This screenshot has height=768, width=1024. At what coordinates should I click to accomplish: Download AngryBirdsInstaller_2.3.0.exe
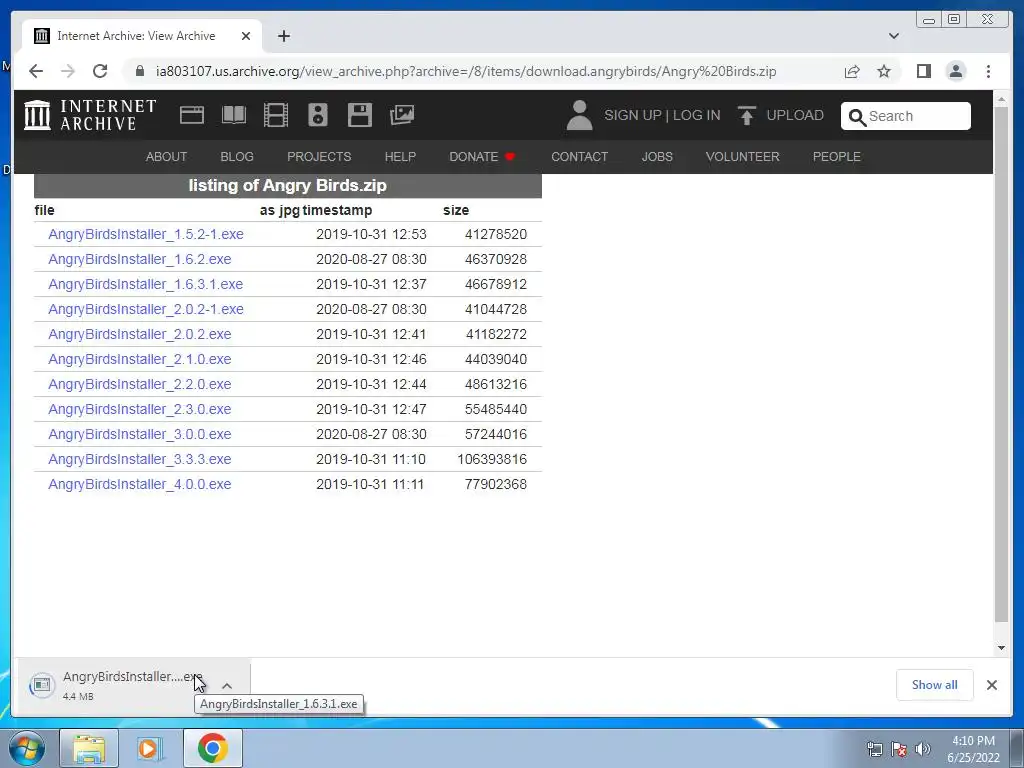(x=140, y=409)
